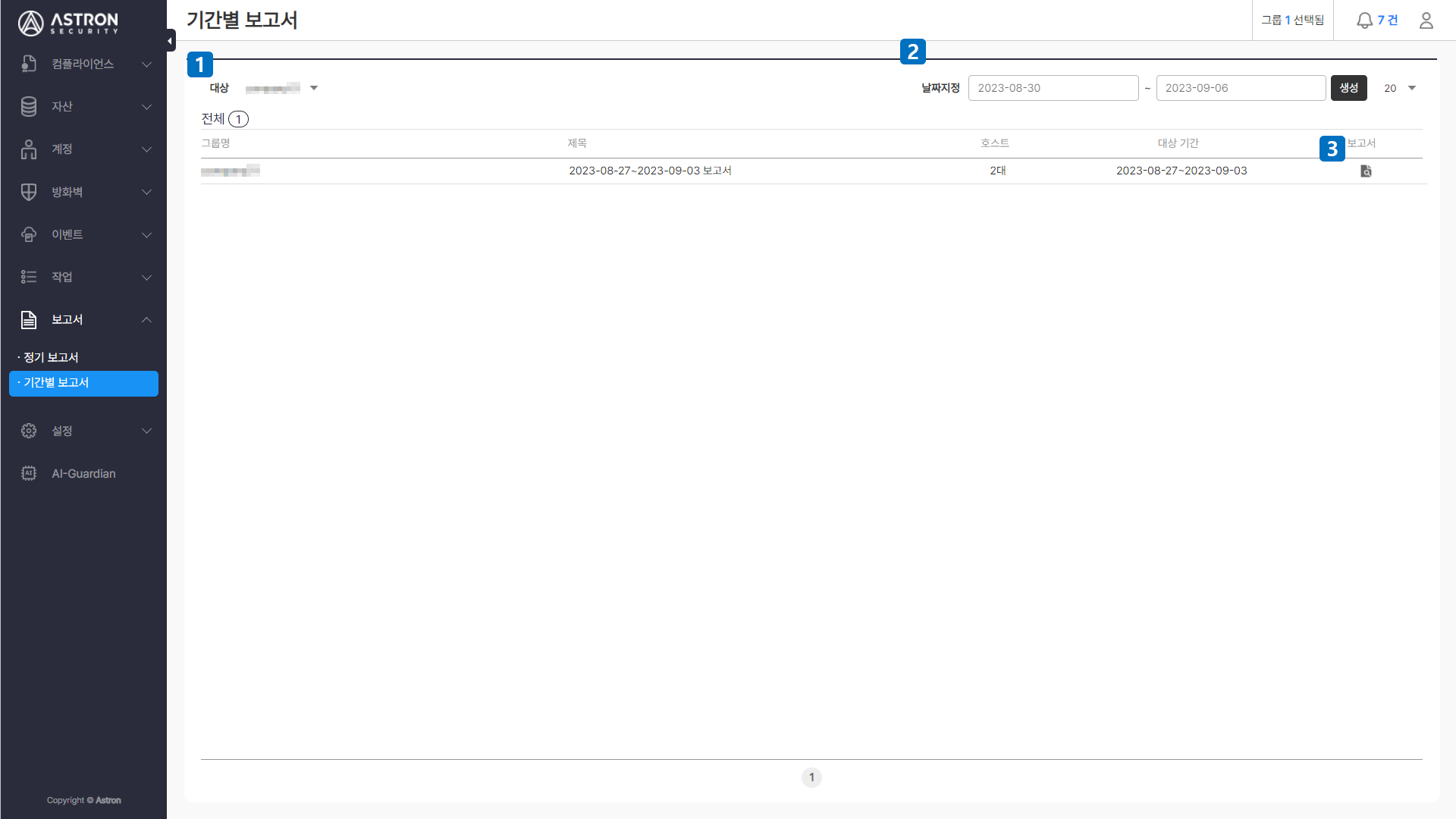This screenshot has height=819, width=1456.
Task: Click the 보고서 document icon
Action: point(29,320)
